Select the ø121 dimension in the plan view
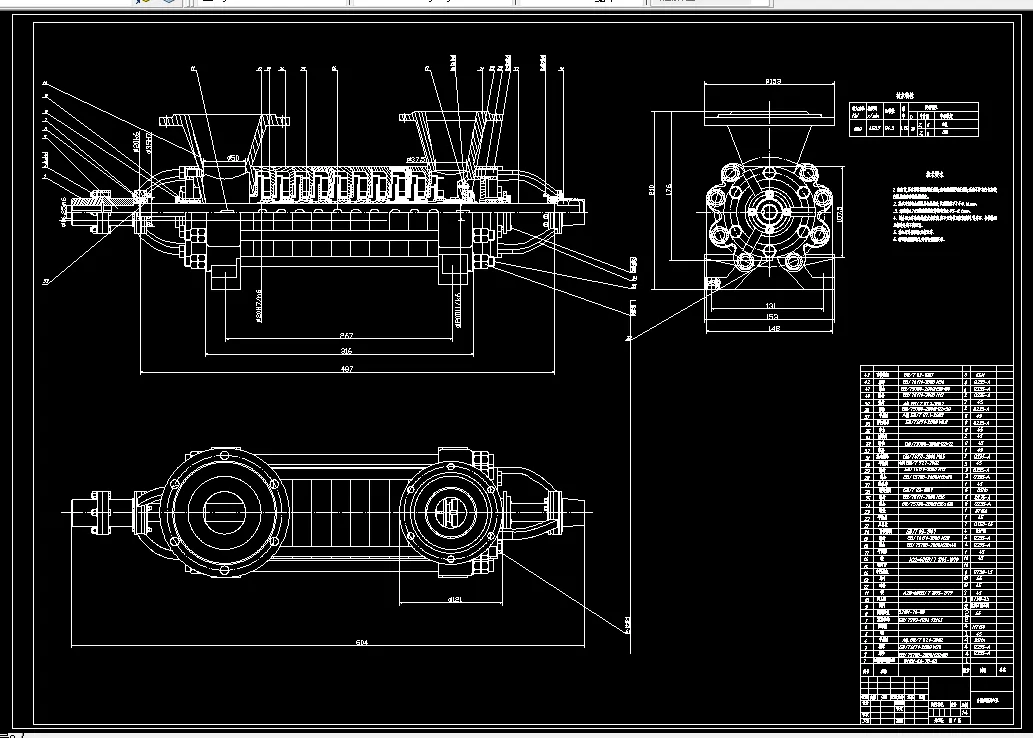This screenshot has height=738, width=1033. click(x=455, y=600)
